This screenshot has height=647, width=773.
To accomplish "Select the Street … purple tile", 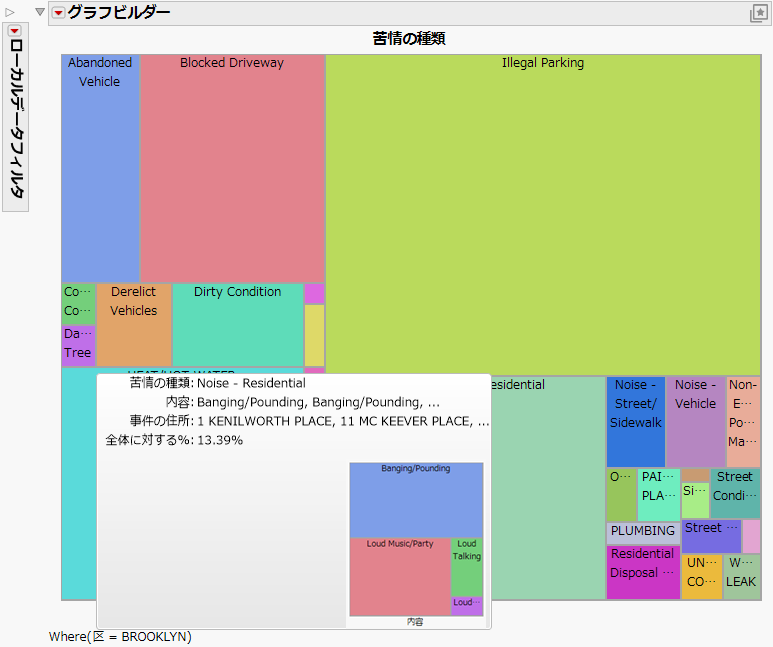I will click(x=711, y=536).
